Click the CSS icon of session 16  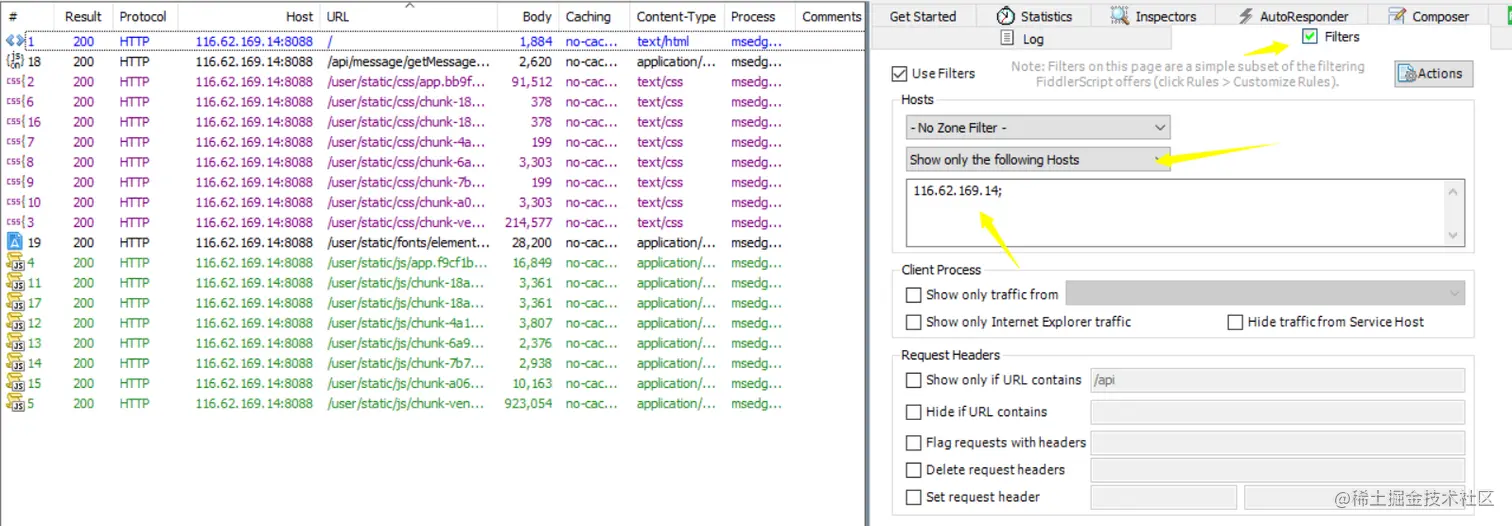point(14,122)
